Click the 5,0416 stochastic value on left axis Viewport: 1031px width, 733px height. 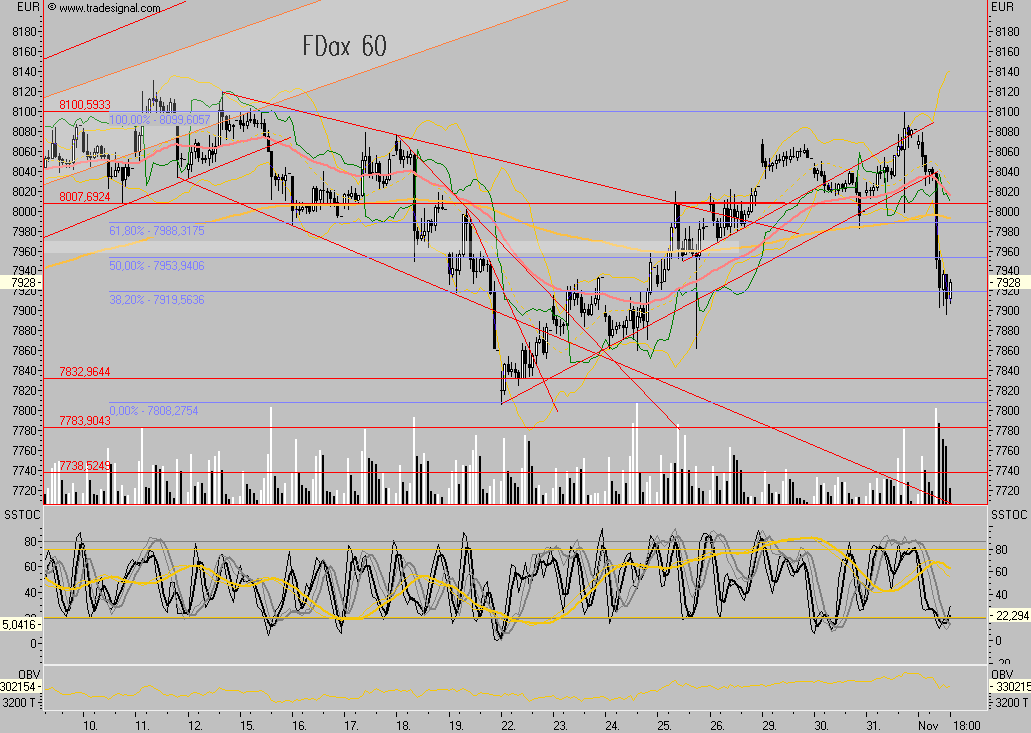coord(21,624)
